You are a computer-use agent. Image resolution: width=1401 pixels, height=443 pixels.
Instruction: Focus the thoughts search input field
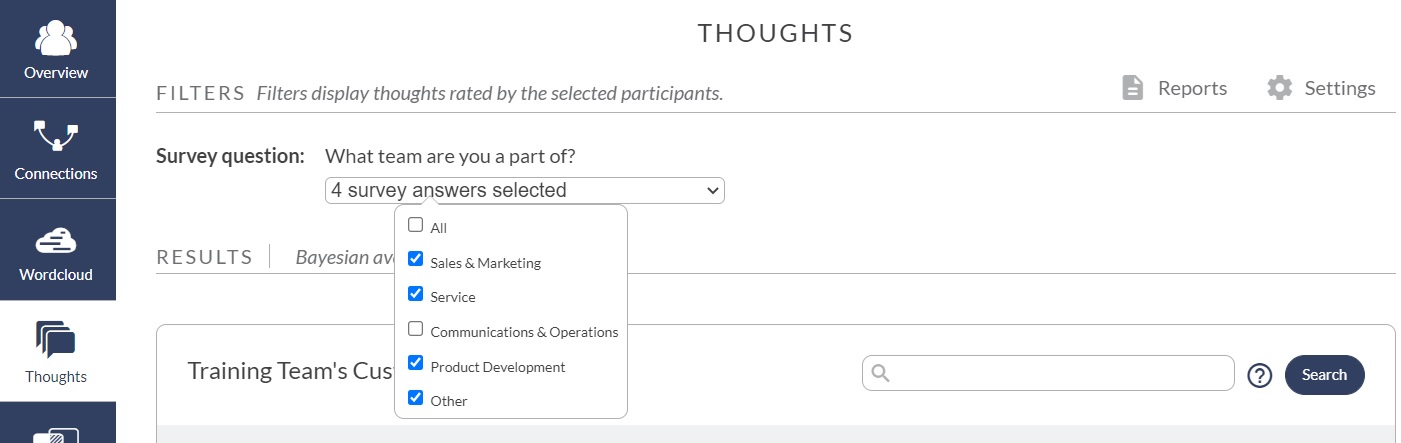(1048, 373)
